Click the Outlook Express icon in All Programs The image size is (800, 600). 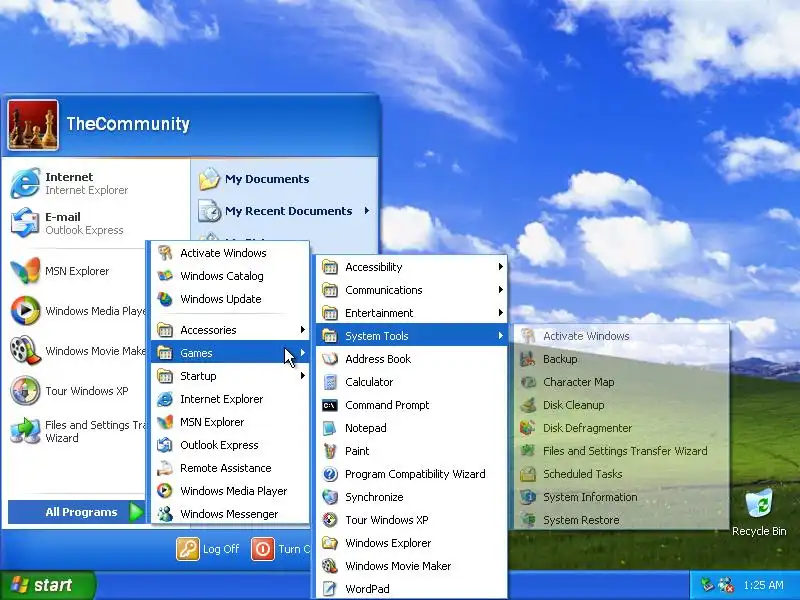pyautogui.click(x=165, y=445)
